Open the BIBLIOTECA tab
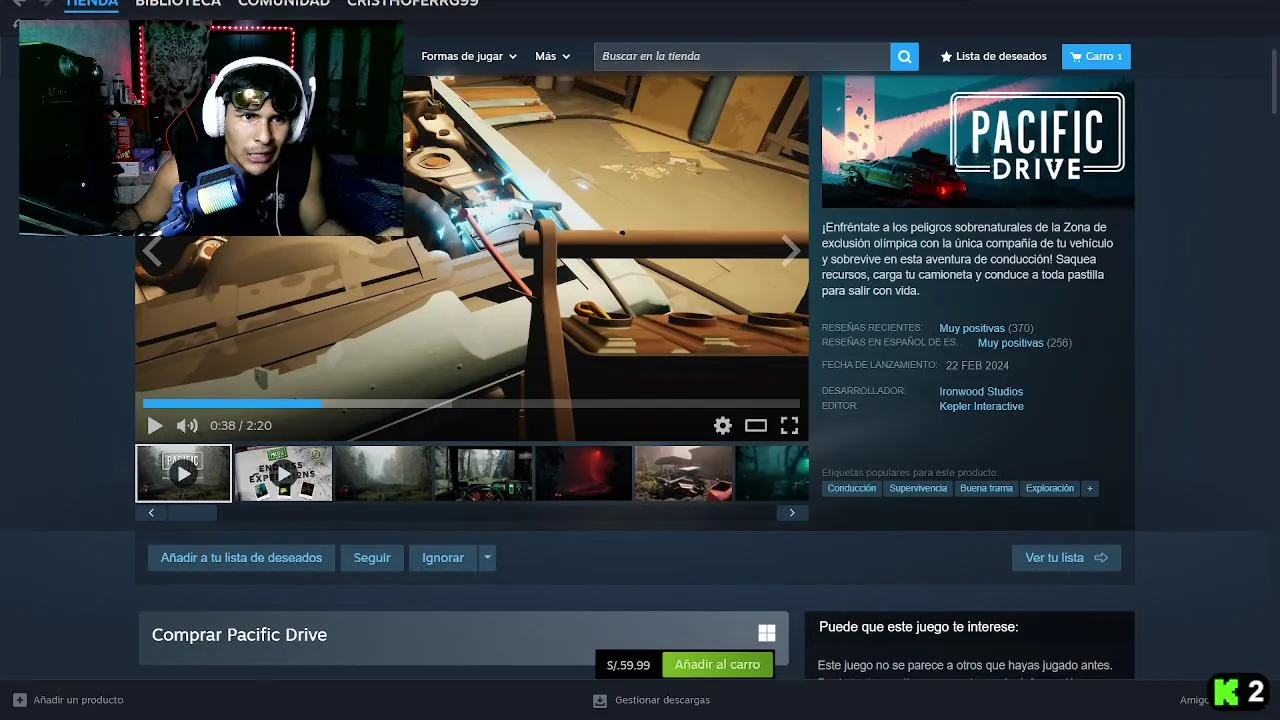This screenshot has width=1280, height=720. [x=178, y=4]
